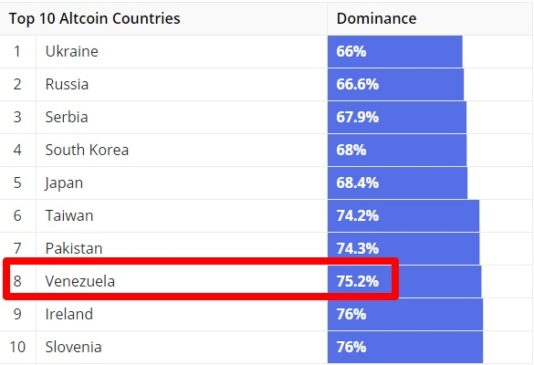Click South Korea in the list

[x=87, y=150]
